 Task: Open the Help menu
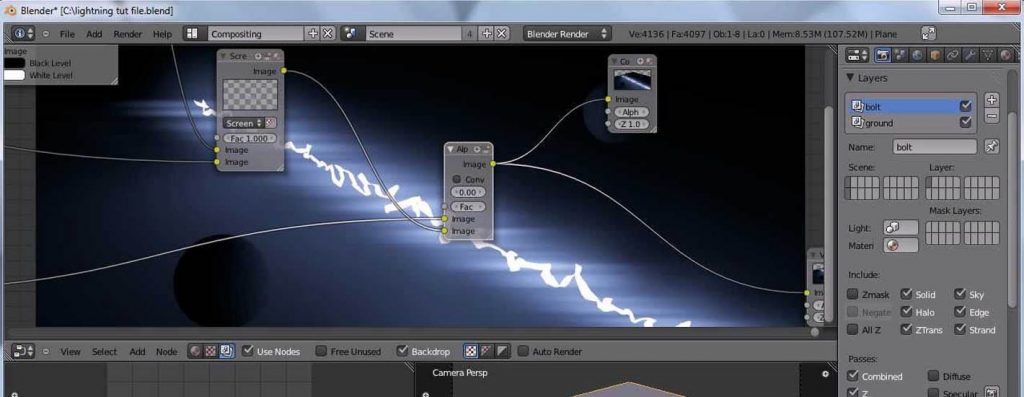click(162, 34)
